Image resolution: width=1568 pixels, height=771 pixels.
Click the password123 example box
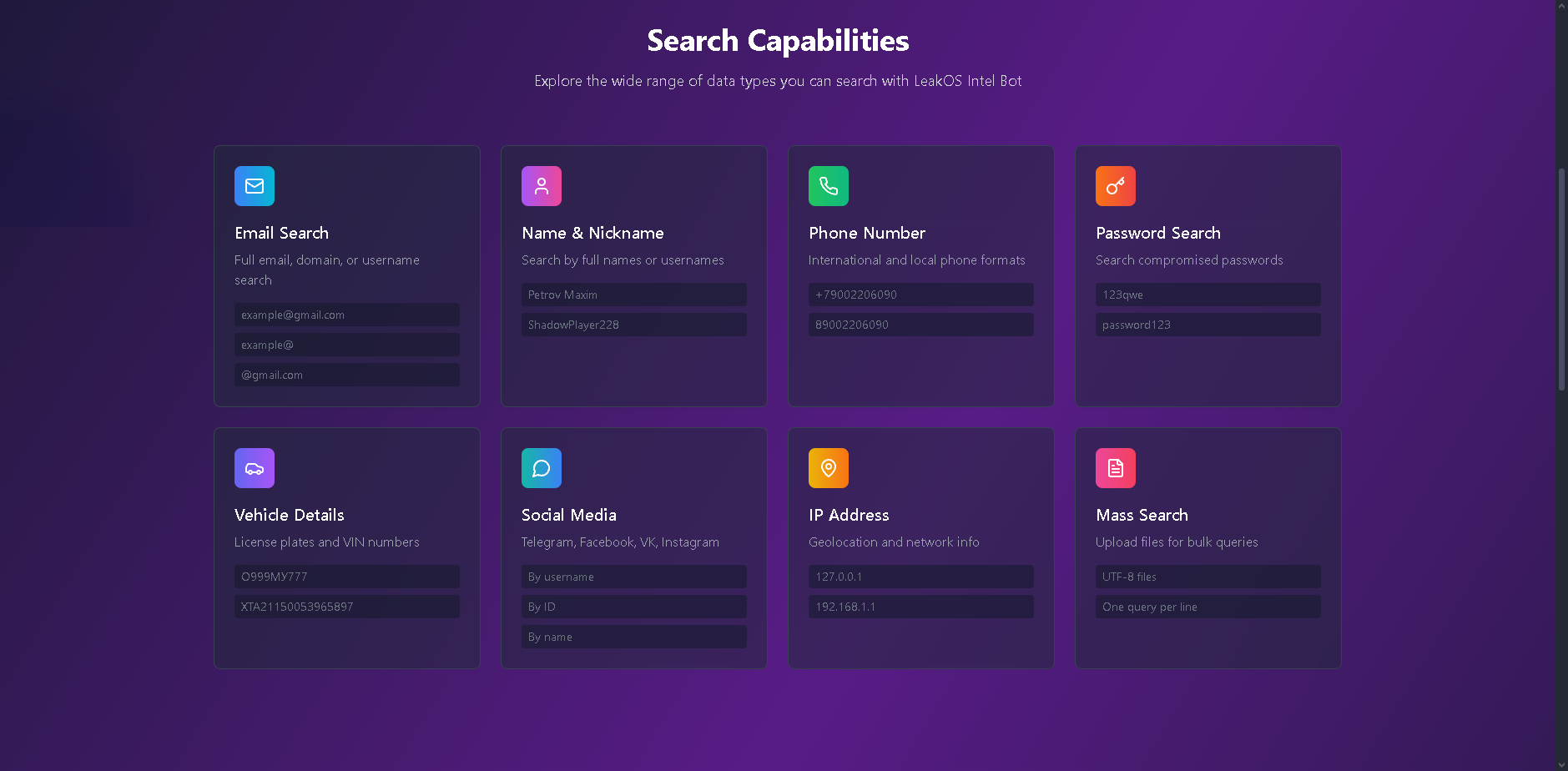pyautogui.click(x=1208, y=325)
